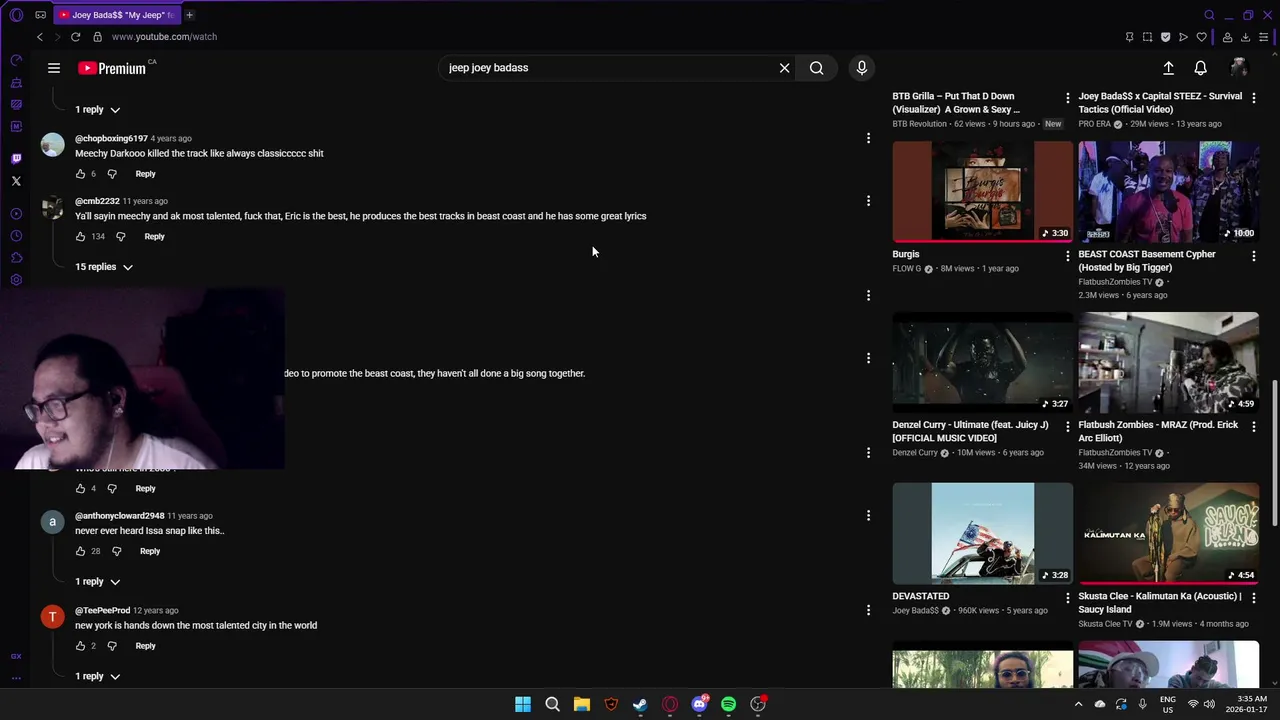1280x720 pixels.
Task: Open Extensions cube icon in sidebar
Action: pyautogui.click(x=16, y=258)
